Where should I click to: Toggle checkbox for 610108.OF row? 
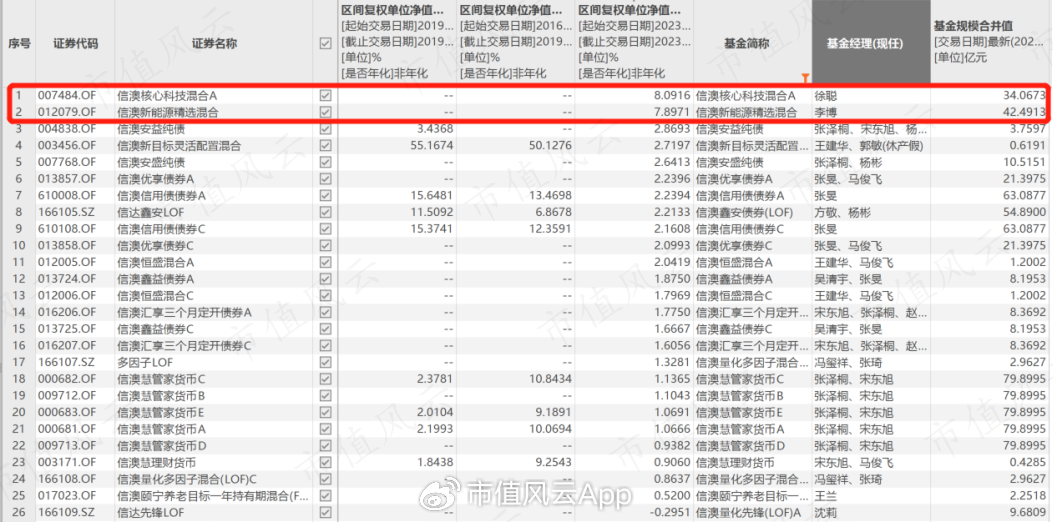[x=326, y=229]
